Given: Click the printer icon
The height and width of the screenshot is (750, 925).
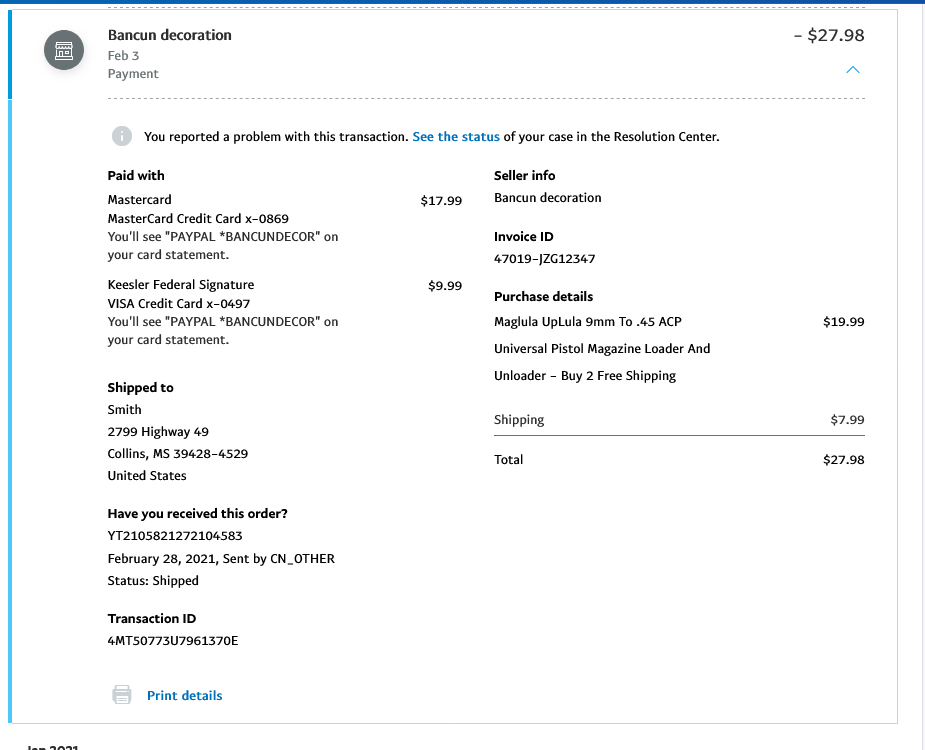Looking at the screenshot, I should point(122,695).
